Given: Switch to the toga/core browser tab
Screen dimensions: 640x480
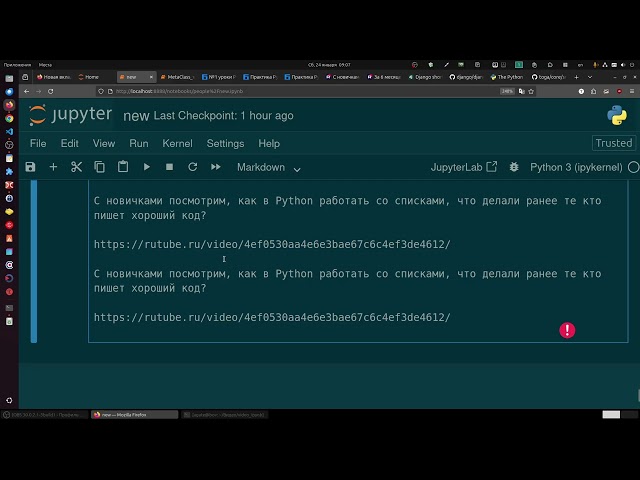Looking at the screenshot, I should click(x=549, y=77).
